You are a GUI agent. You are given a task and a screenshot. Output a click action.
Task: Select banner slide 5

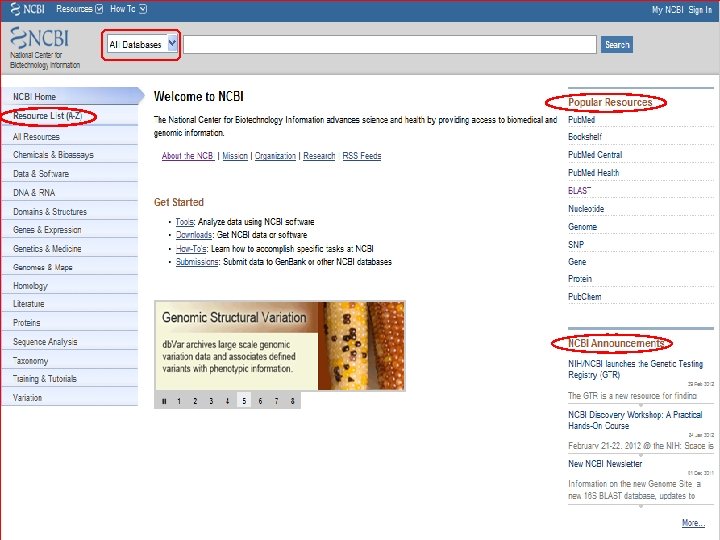[244, 401]
